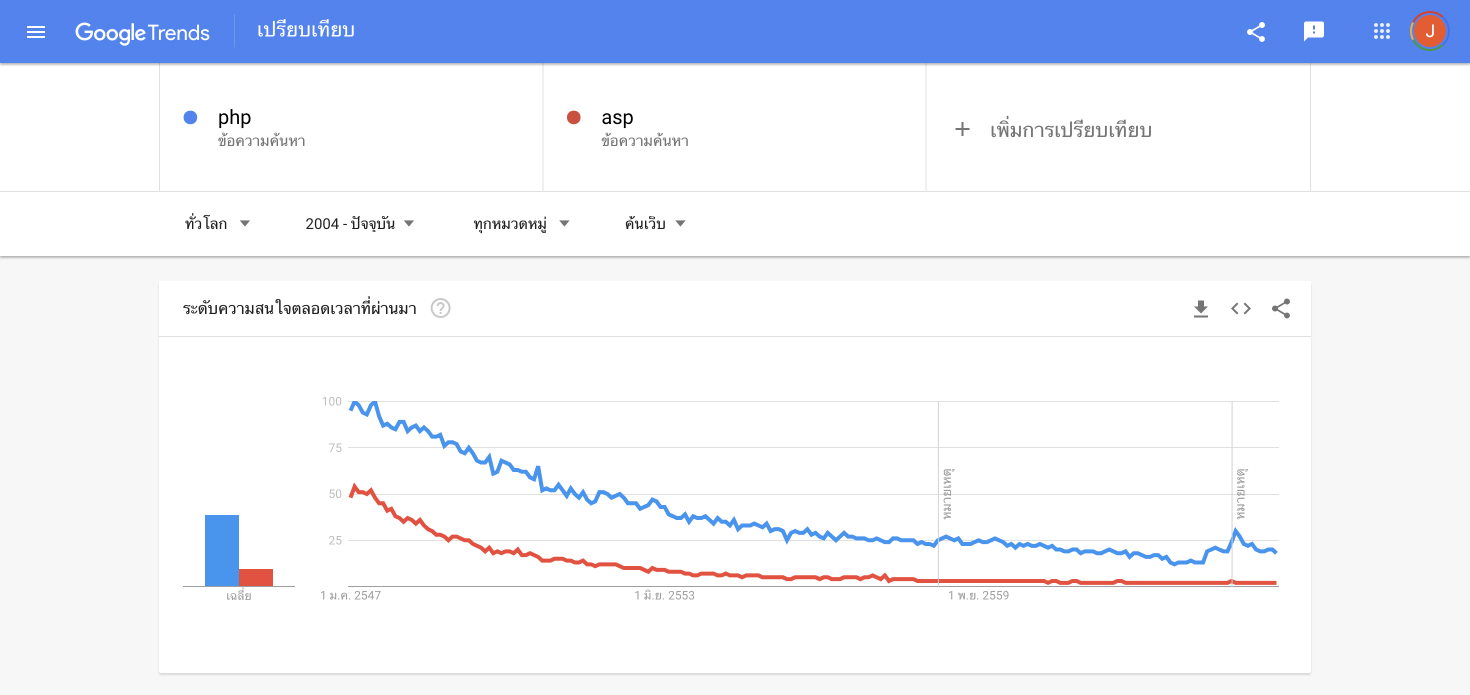Click the blue php average bar
Image resolution: width=1470 pixels, height=695 pixels.
222,550
